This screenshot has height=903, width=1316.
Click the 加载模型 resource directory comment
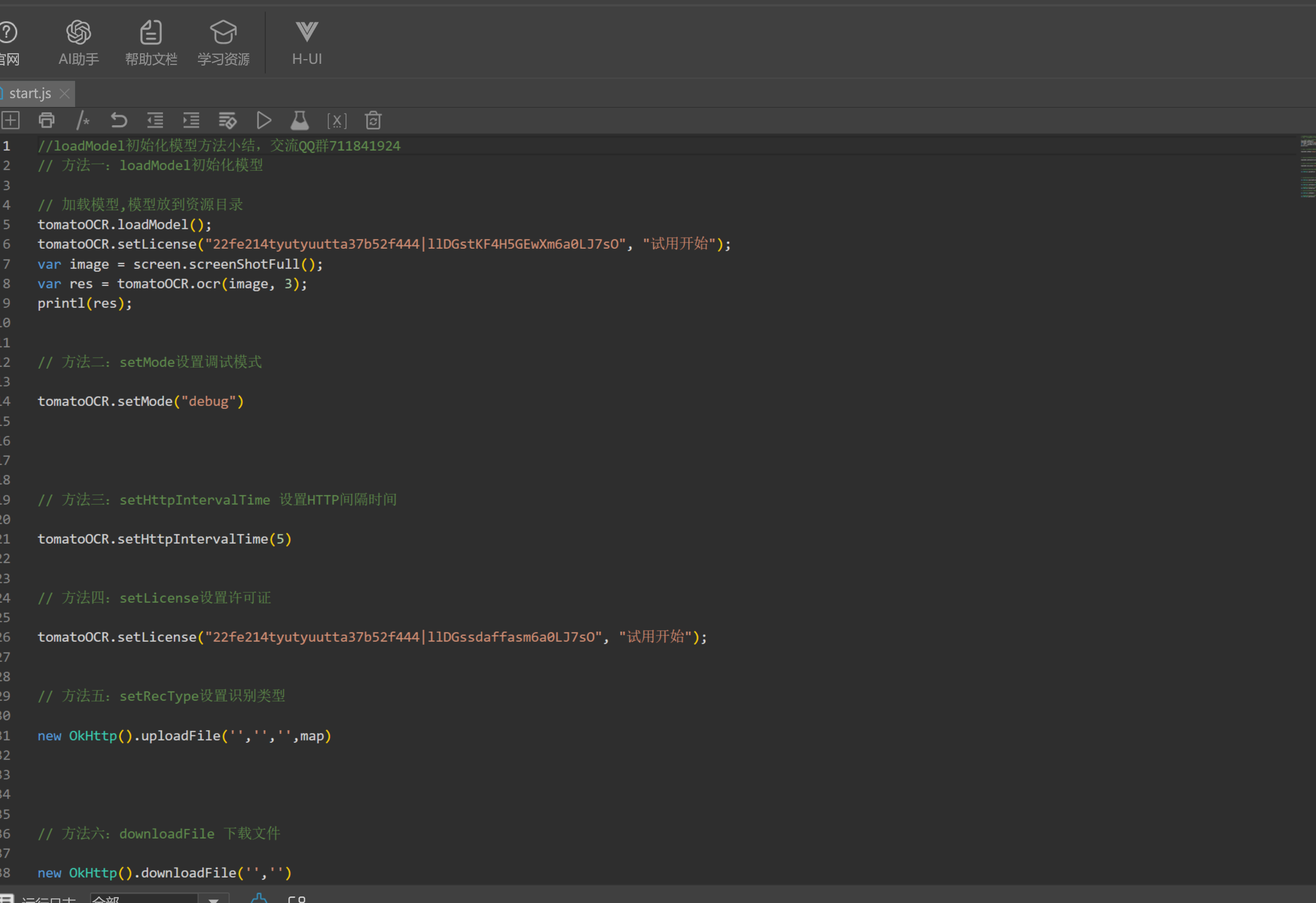(x=141, y=205)
